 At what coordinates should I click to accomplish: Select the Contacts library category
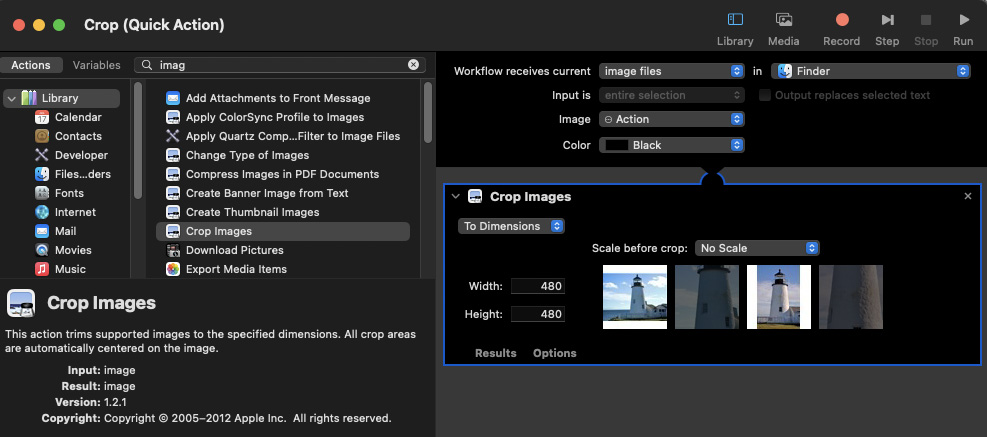(x=77, y=136)
